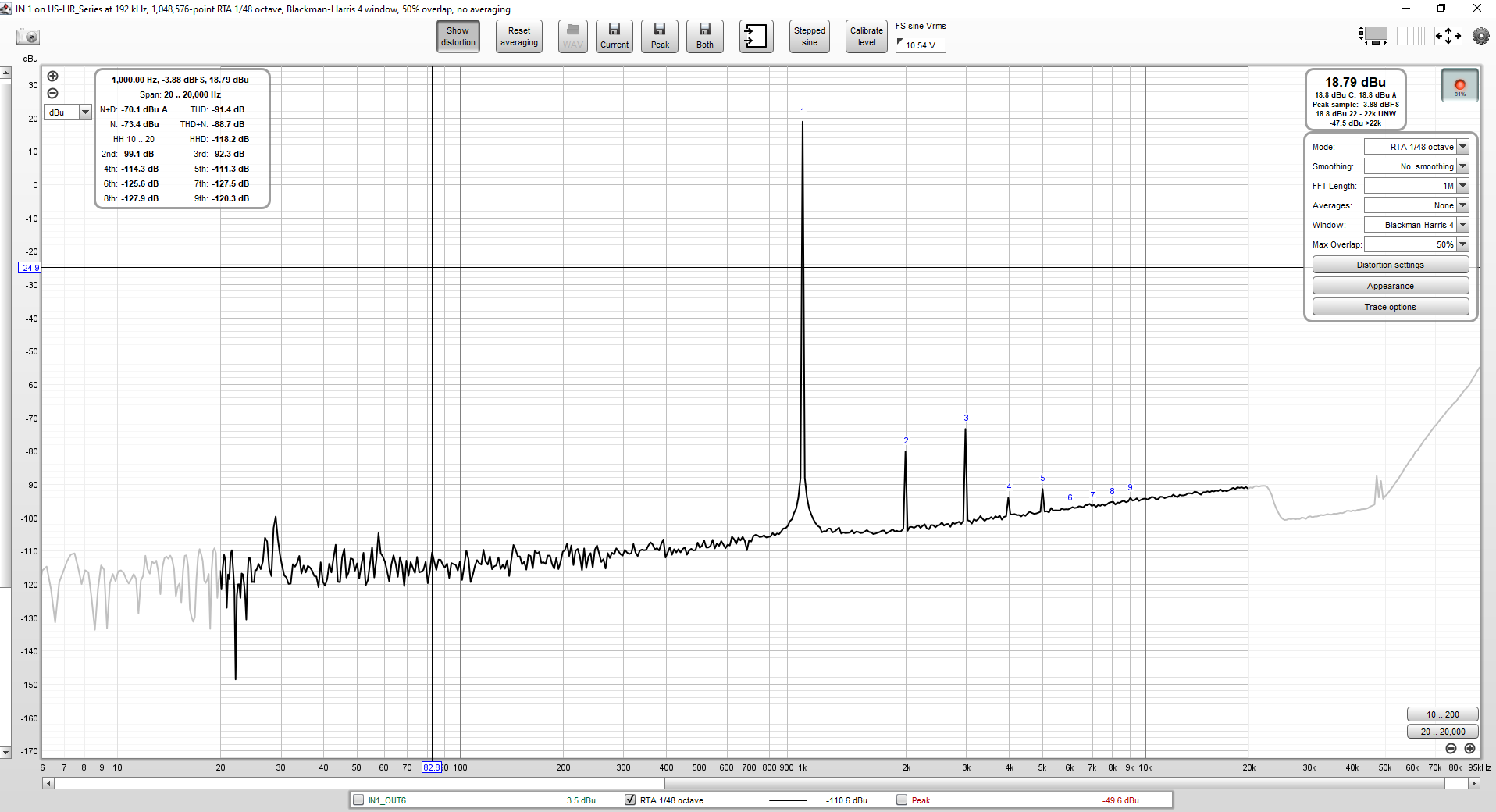Toggle the RTA 1/48 octave trace checkbox

630,800
